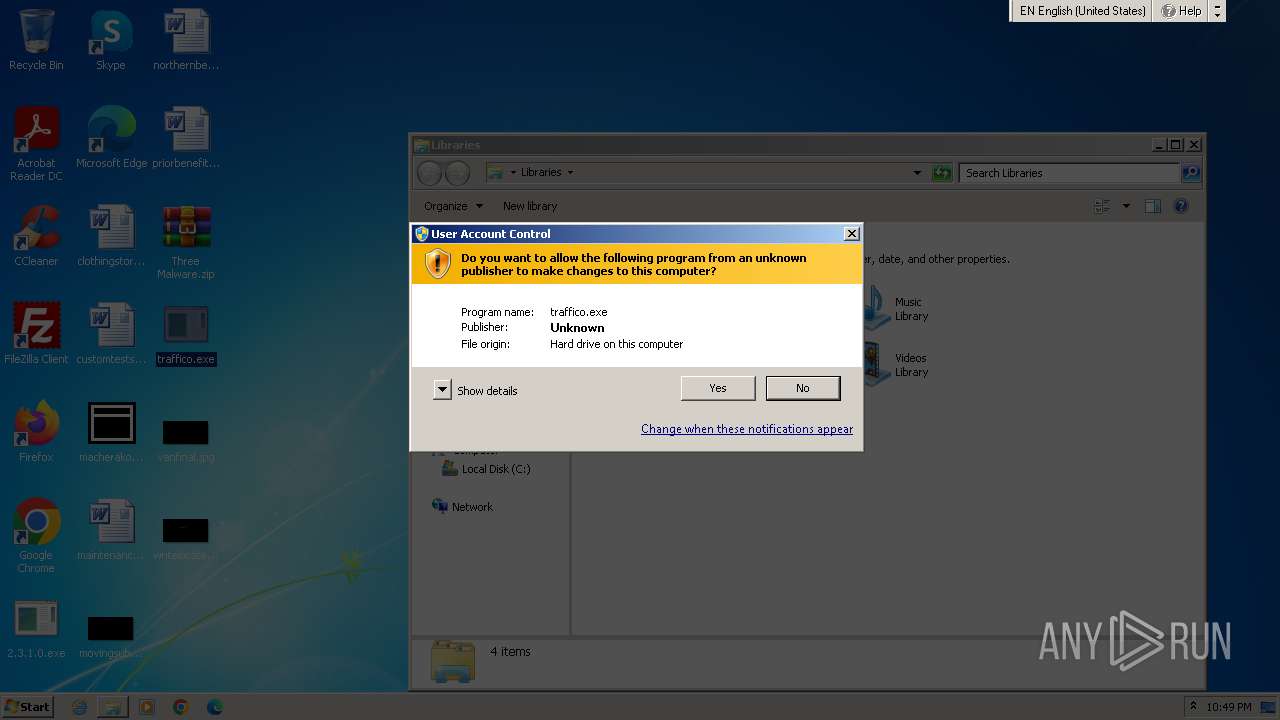Image resolution: width=1280 pixels, height=720 pixels.
Task: Click Yes in User Account Control
Action: (718, 388)
